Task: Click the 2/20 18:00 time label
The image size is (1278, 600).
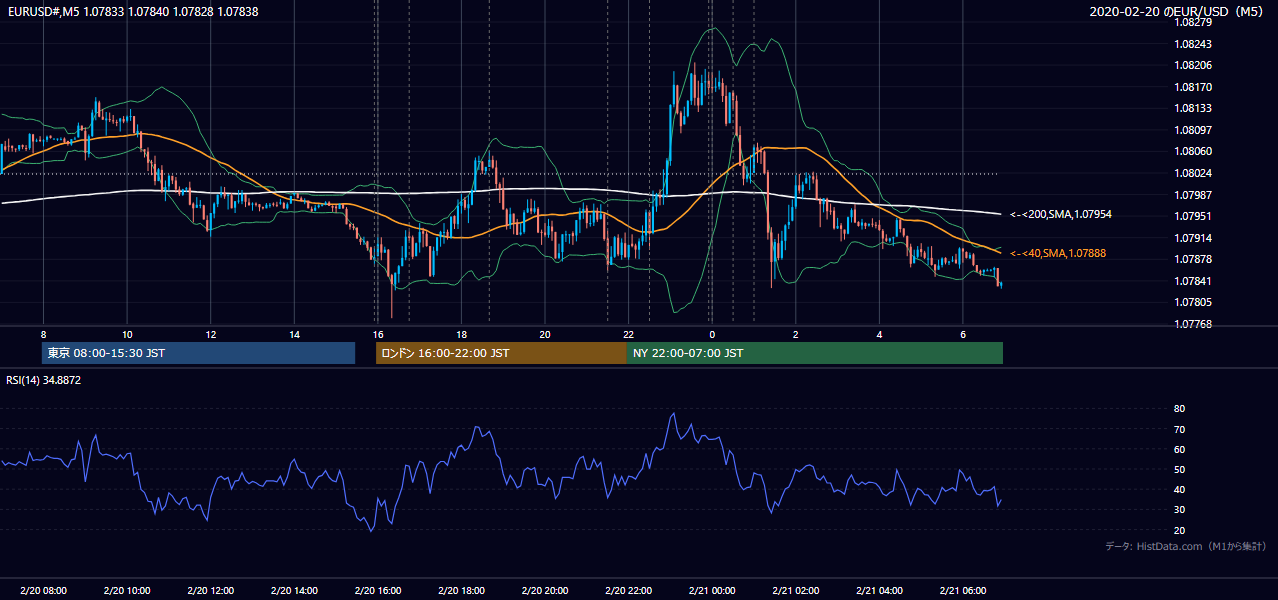Action: pos(461,591)
